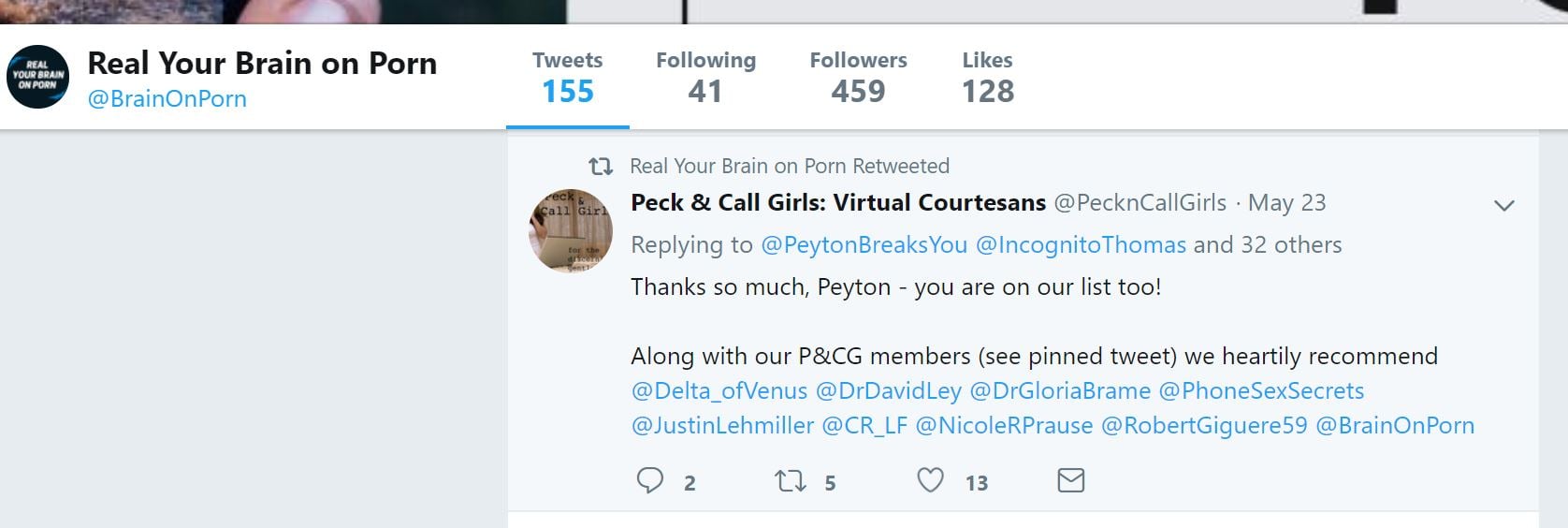Like the tweet with heart icon

tap(930, 481)
